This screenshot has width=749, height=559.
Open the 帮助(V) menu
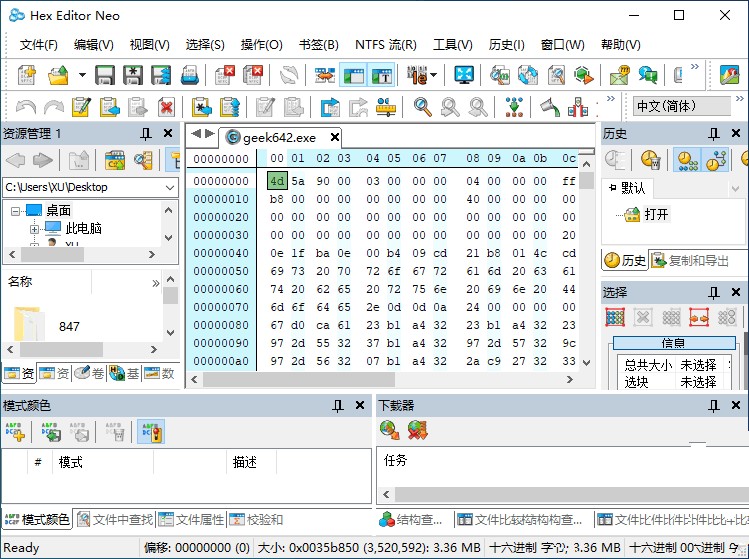(x=621, y=45)
